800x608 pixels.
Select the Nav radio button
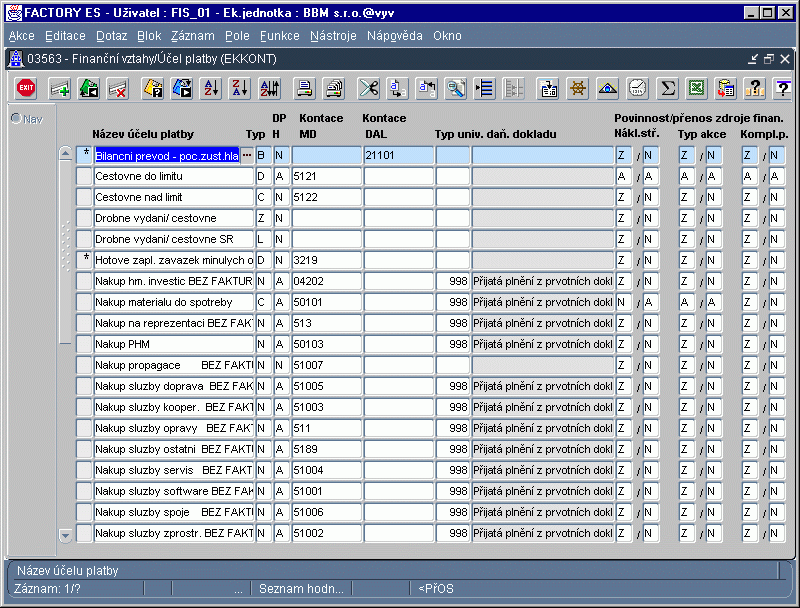tap(16, 119)
